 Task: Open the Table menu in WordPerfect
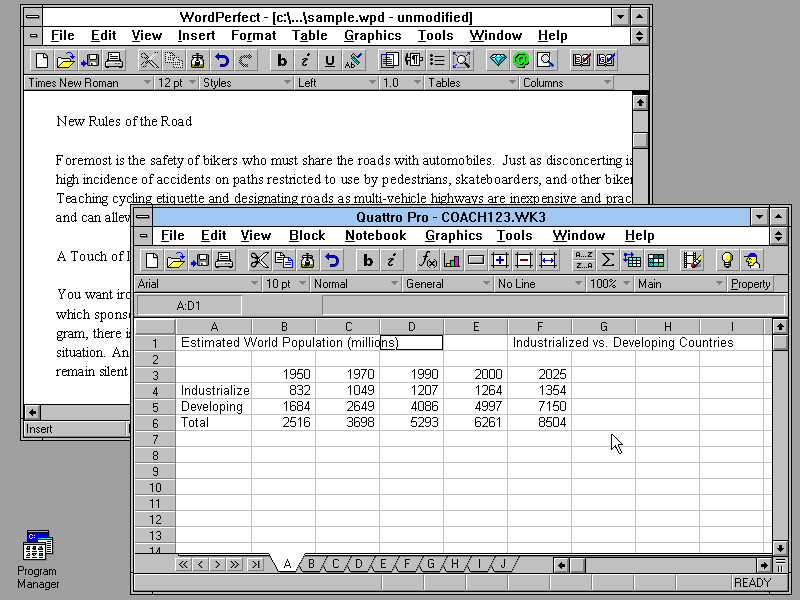click(310, 36)
